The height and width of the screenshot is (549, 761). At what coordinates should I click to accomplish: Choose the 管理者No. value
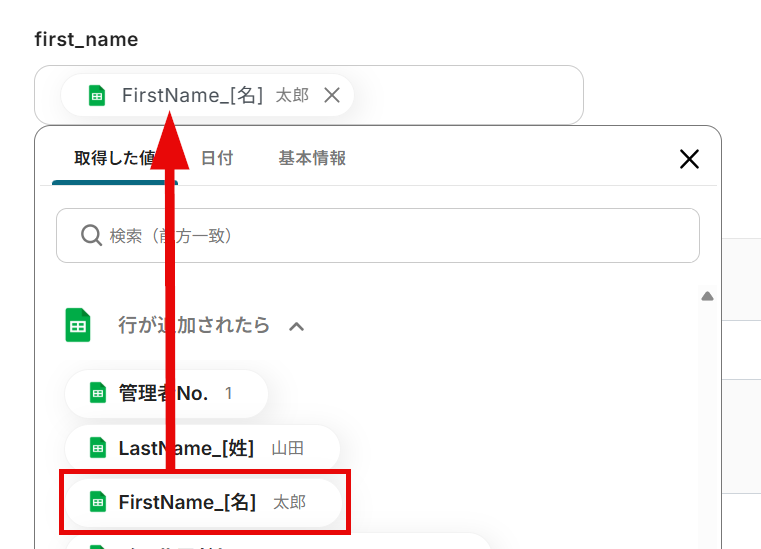(166, 394)
